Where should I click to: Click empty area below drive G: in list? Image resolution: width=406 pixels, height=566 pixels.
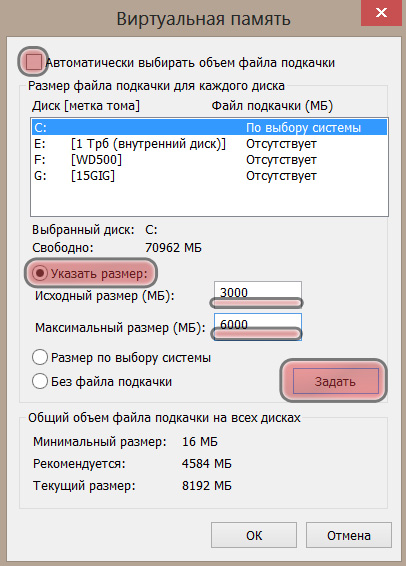(209, 200)
